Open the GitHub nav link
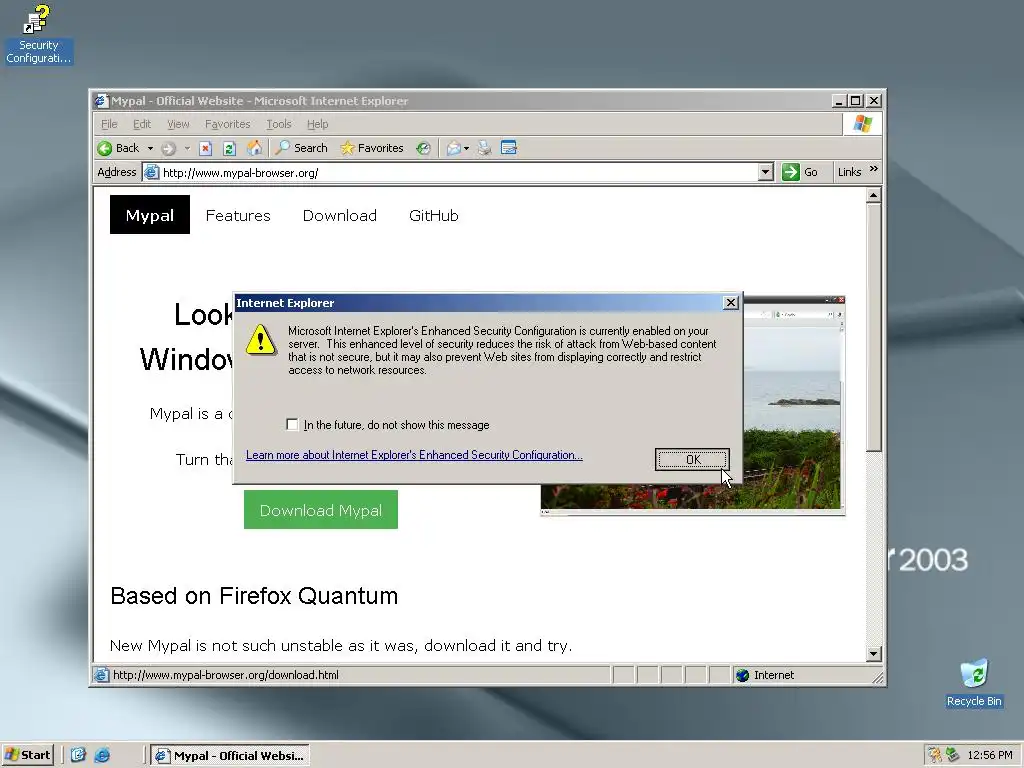 click(434, 216)
